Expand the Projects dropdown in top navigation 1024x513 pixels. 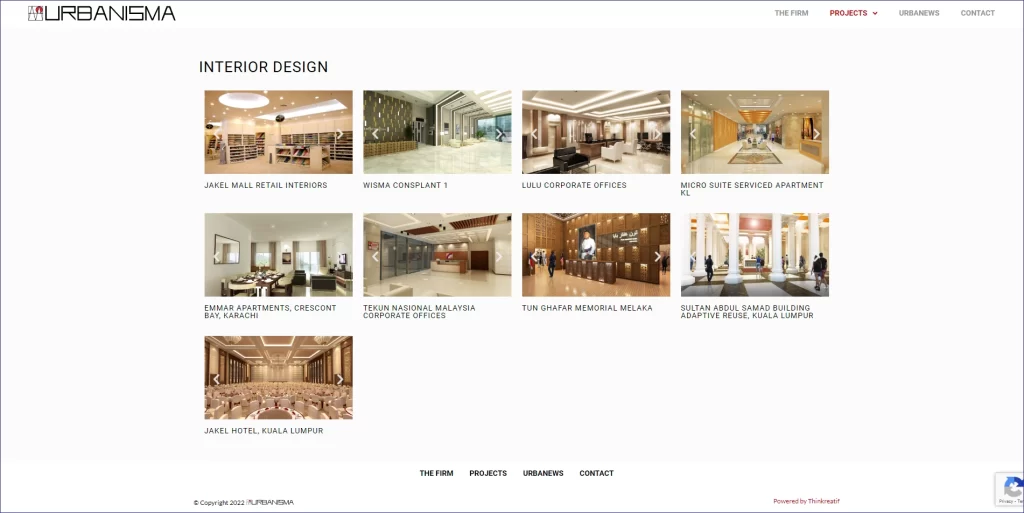pos(853,13)
